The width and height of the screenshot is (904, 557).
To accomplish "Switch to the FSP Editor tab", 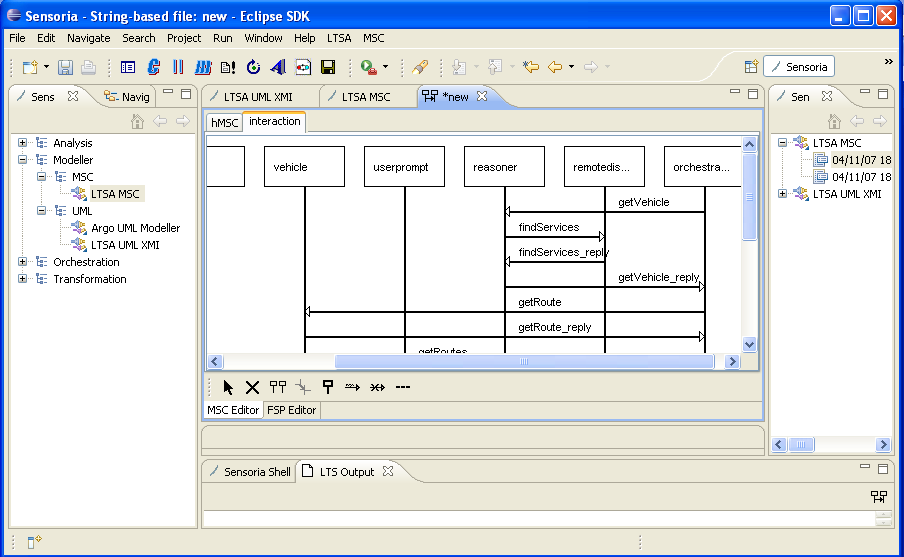I will [x=292, y=410].
